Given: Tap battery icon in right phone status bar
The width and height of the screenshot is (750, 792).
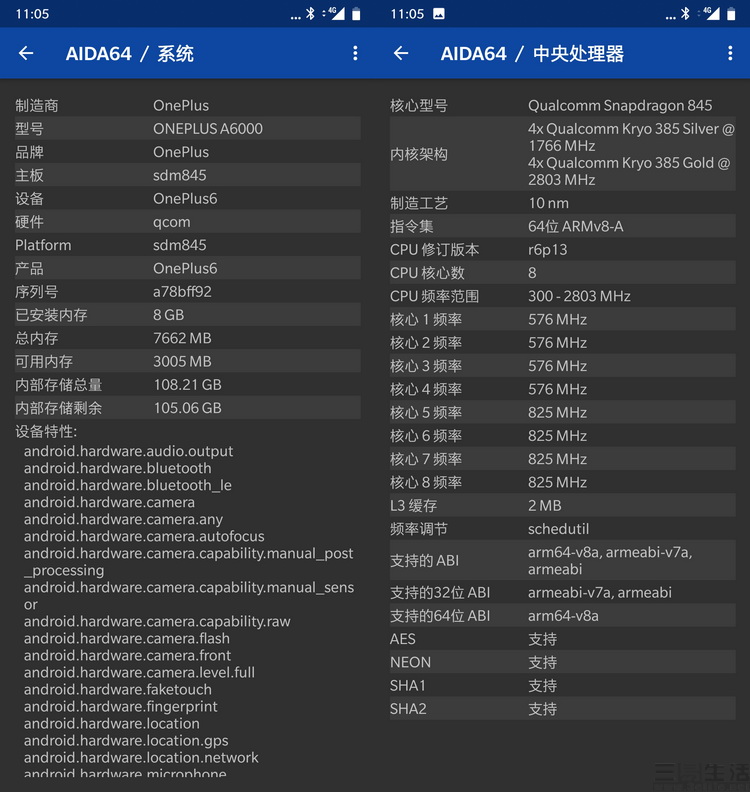Looking at the screenshot, I should (x=732, y=14).
